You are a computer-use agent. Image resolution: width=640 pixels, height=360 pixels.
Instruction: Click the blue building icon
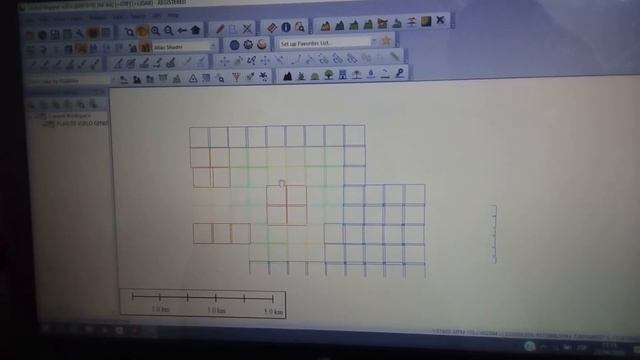click(x=342, y=74)
